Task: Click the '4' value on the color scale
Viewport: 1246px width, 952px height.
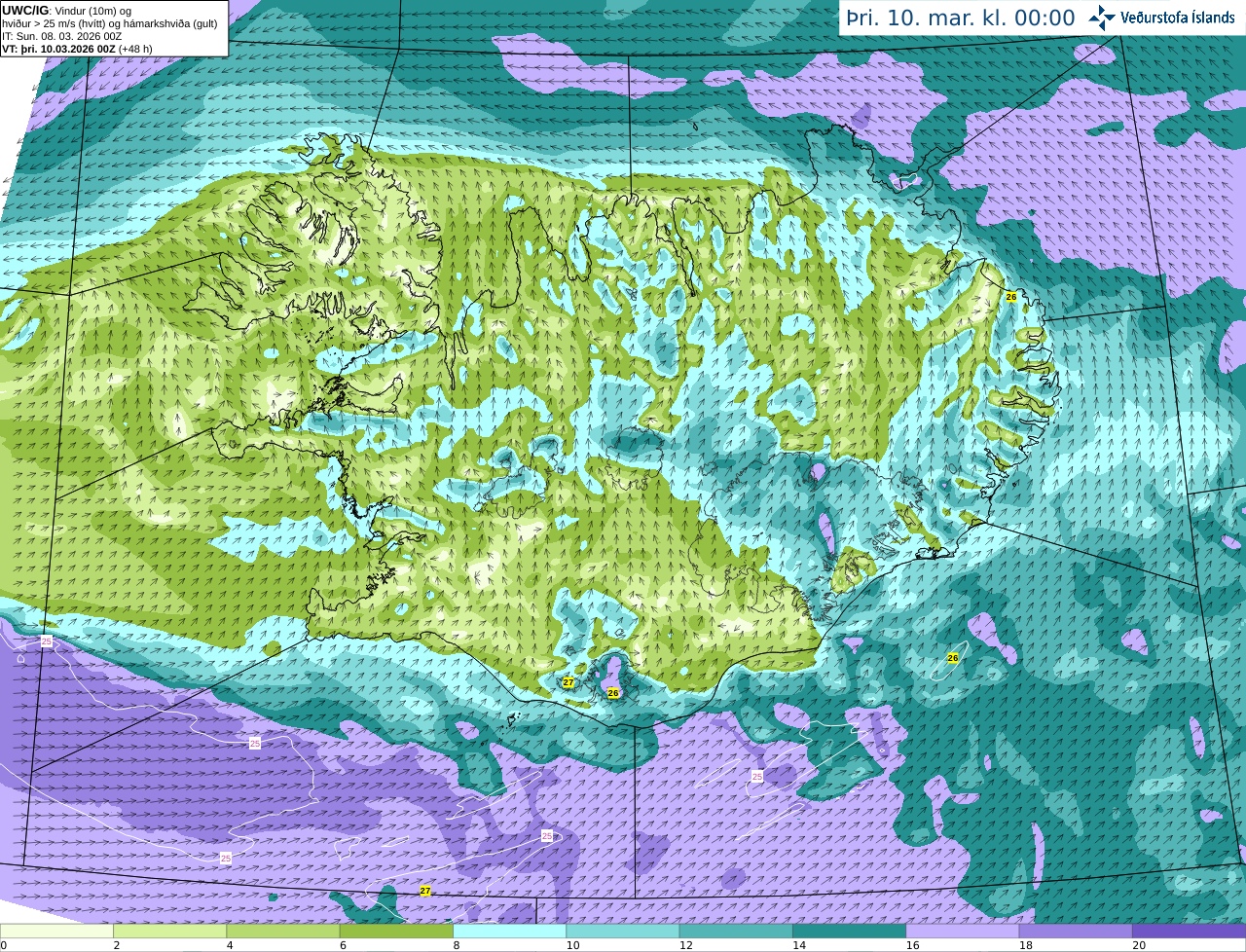Action: click(x=230, y=945)
